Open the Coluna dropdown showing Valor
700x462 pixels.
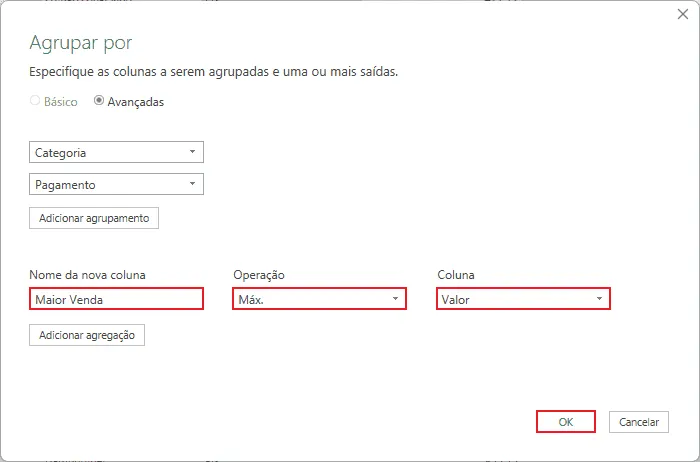pyautogui.click(x=523, y=299)
